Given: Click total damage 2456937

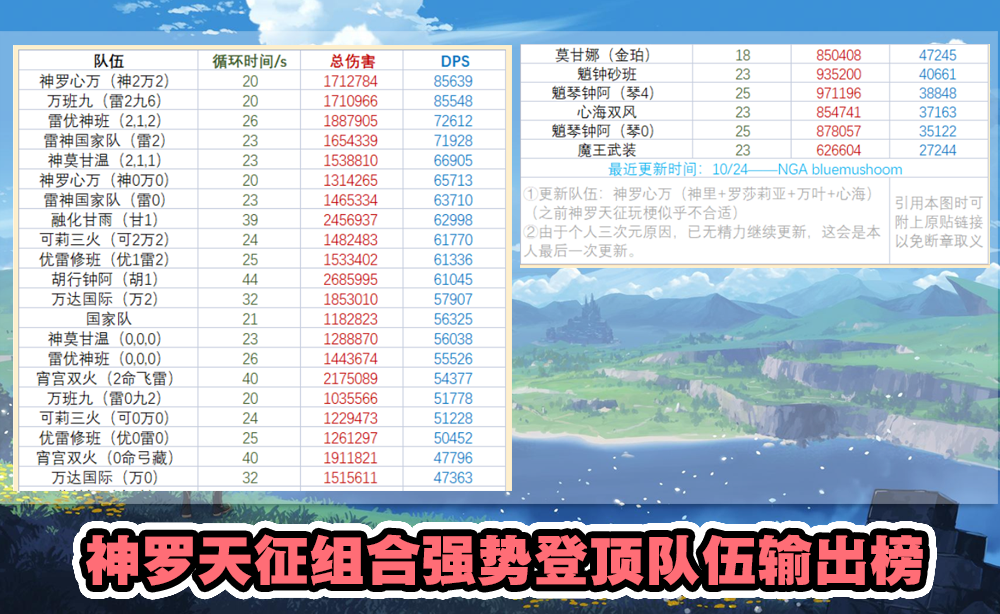Looking at the screenshot, I should pos(350,220).
